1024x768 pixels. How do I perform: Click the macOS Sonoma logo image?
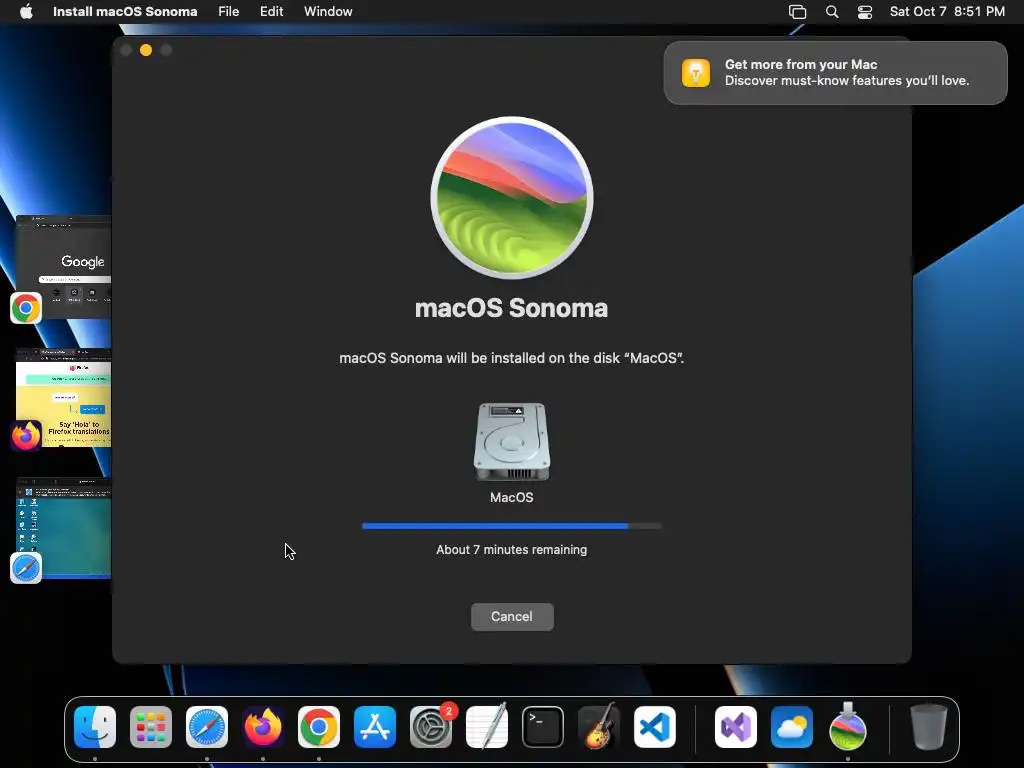[512, 198]
